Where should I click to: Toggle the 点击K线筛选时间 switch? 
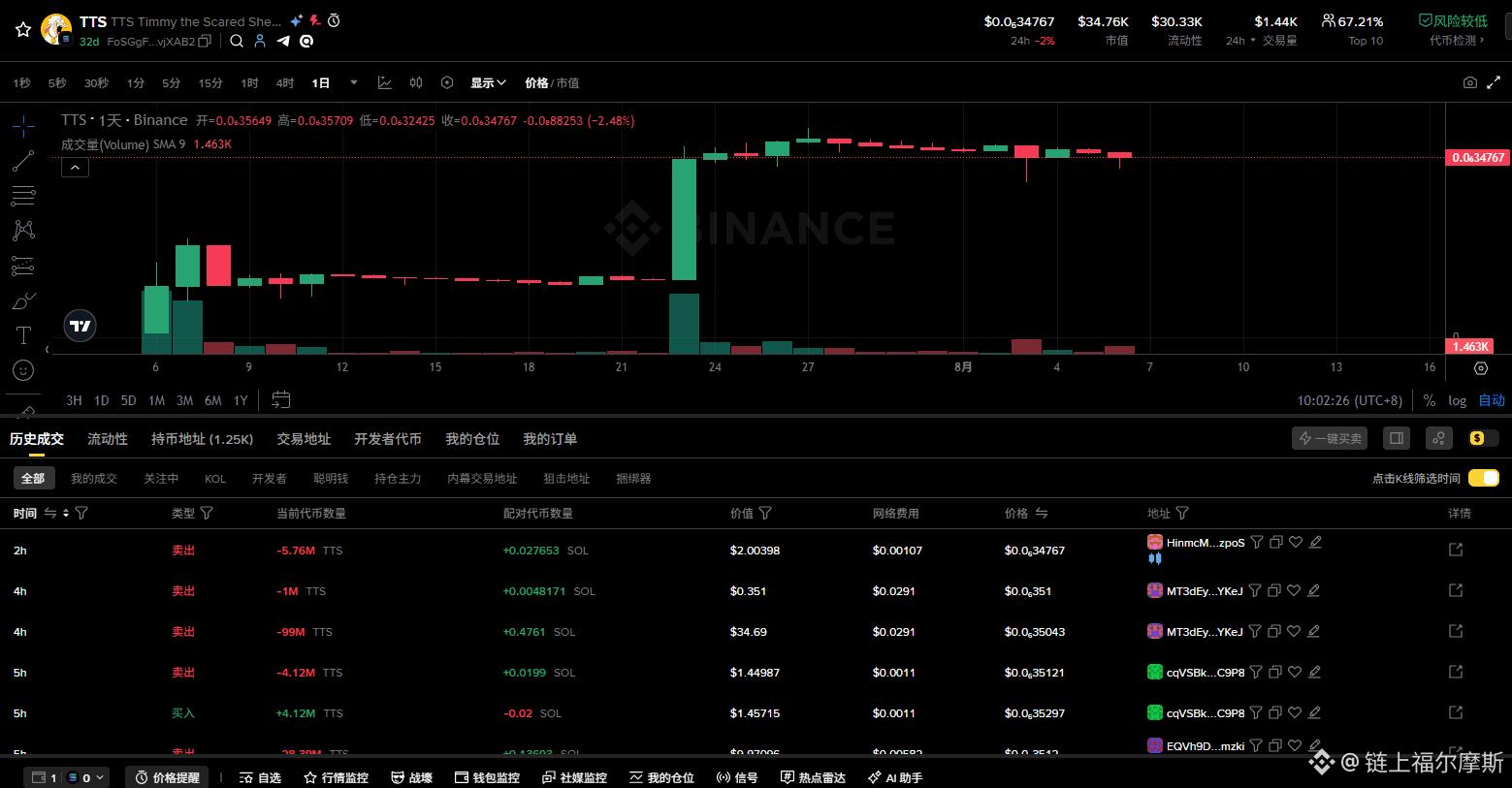[x=1484, y=478]
